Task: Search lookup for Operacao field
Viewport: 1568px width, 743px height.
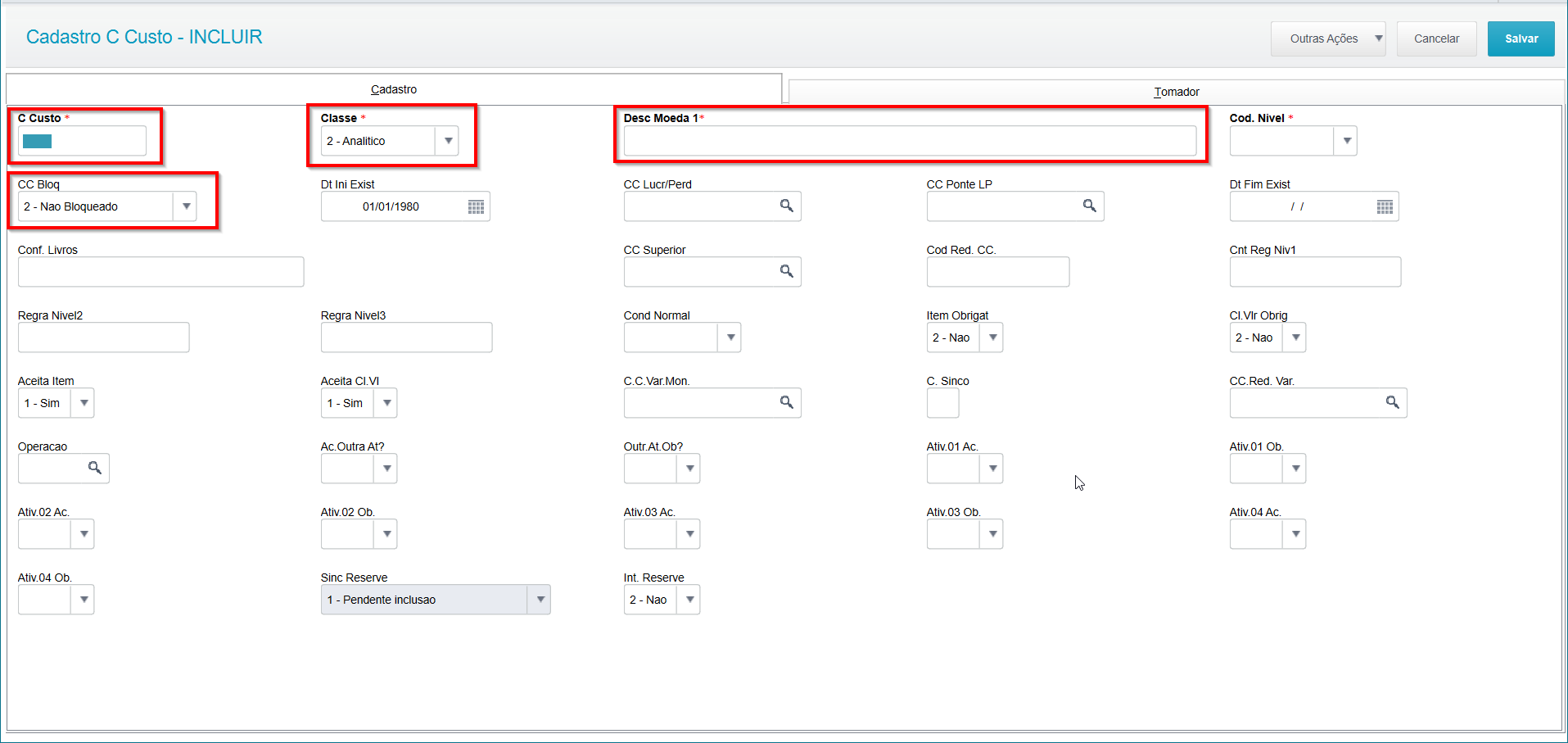Action: (x=95, y=468)
